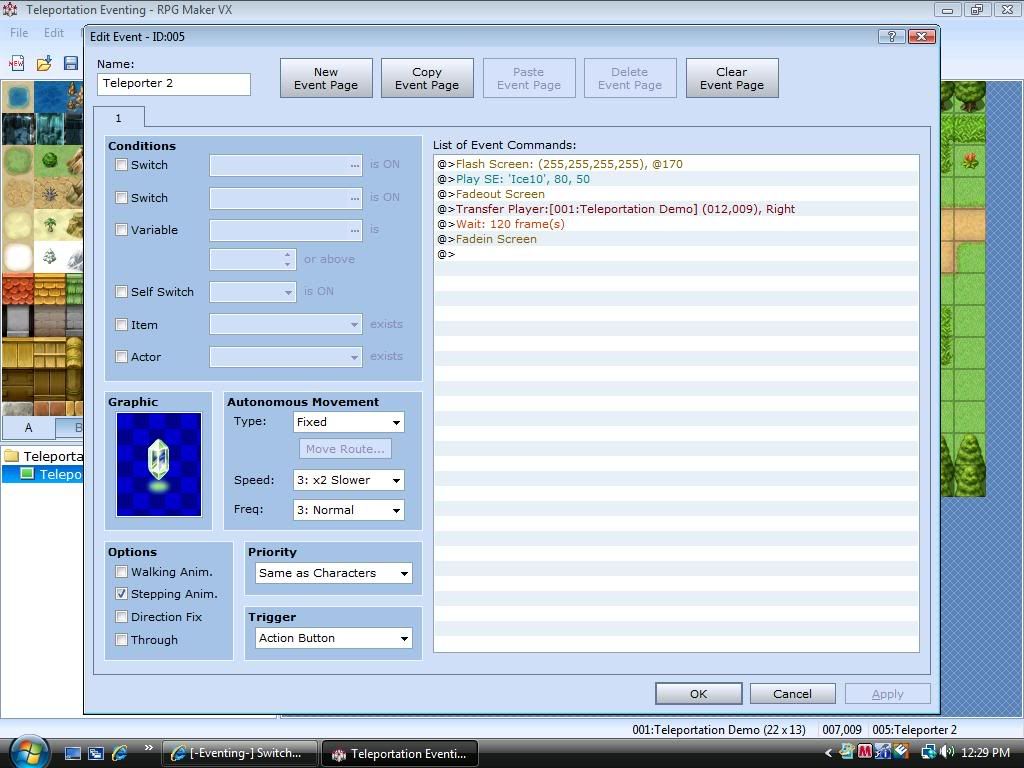
Task: Uncheck the Stepping Anim. option
Action: [x=122, y=594]
